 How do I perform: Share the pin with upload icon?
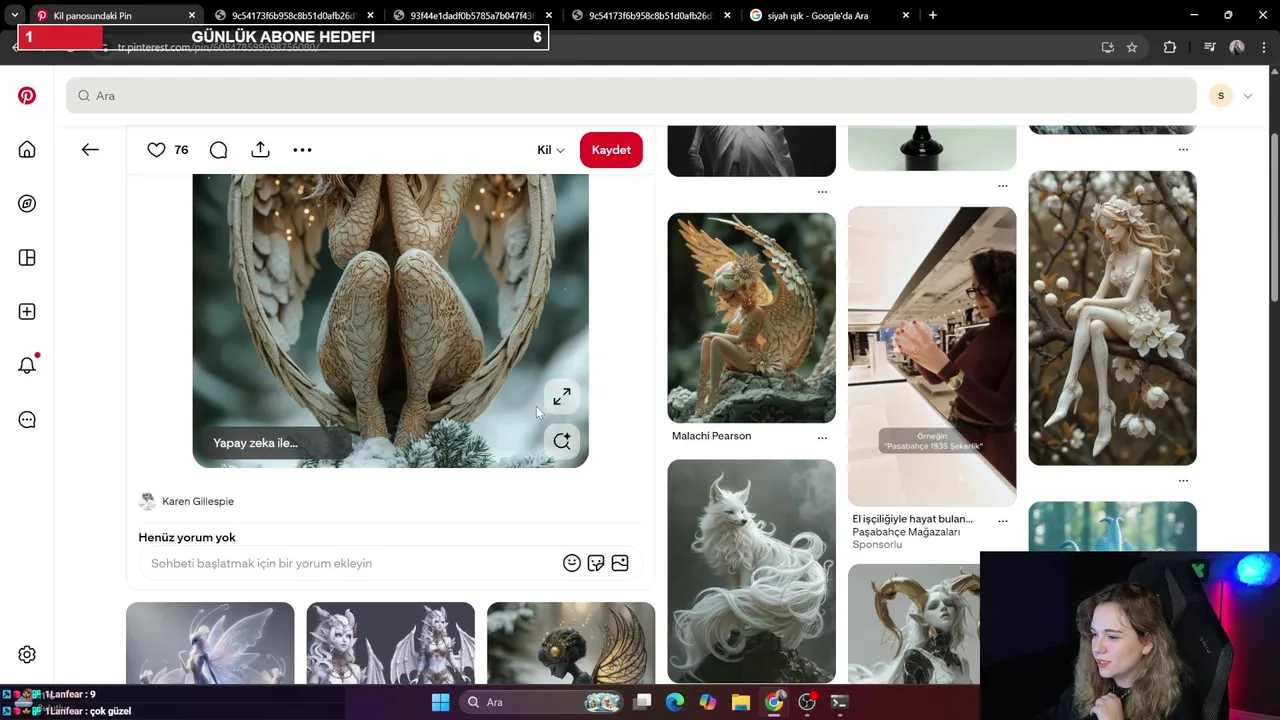pyautogui.click(x=260, y=150)
